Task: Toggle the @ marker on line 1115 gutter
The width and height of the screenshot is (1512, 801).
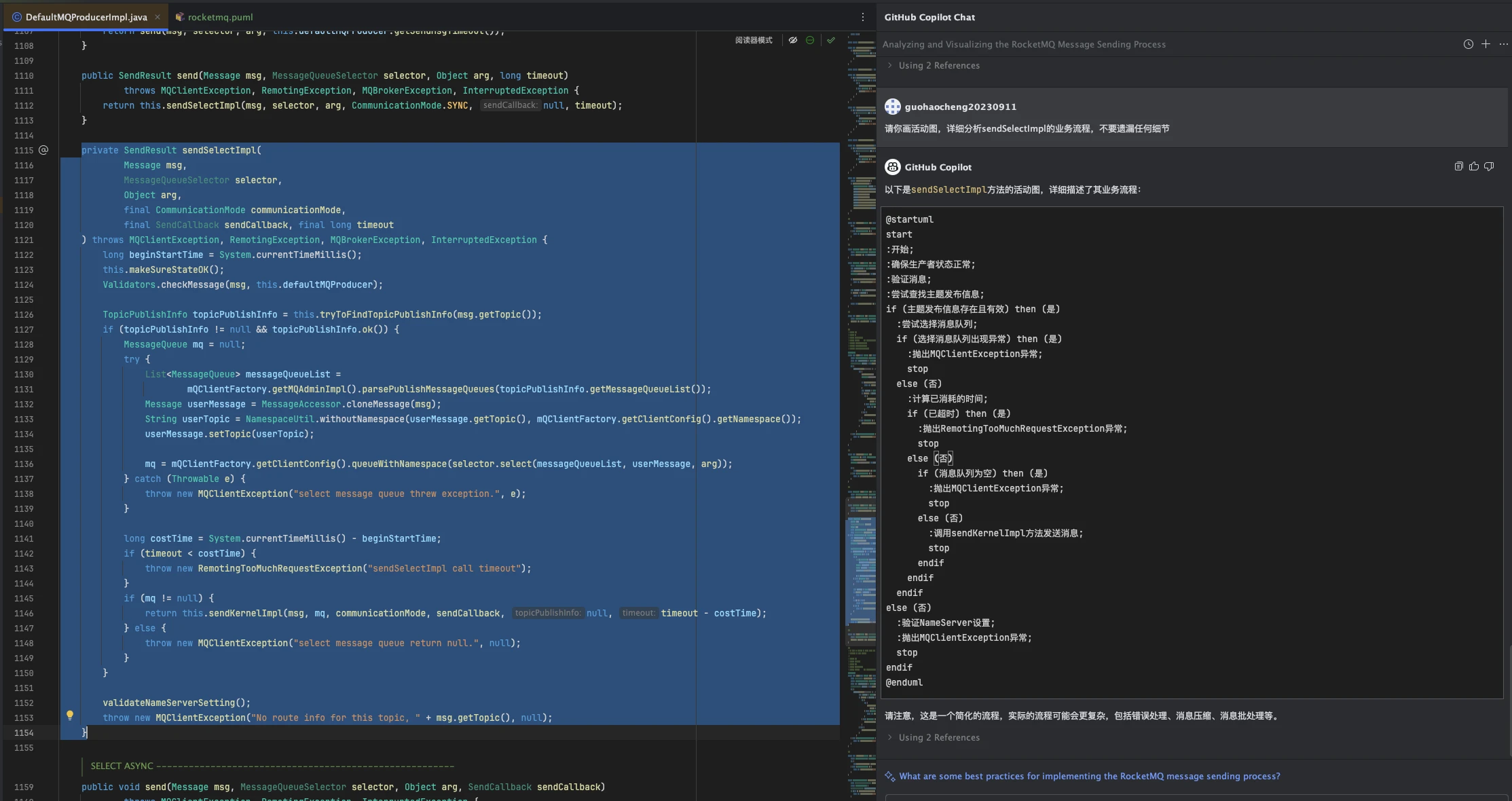Action: click(43, 150)
